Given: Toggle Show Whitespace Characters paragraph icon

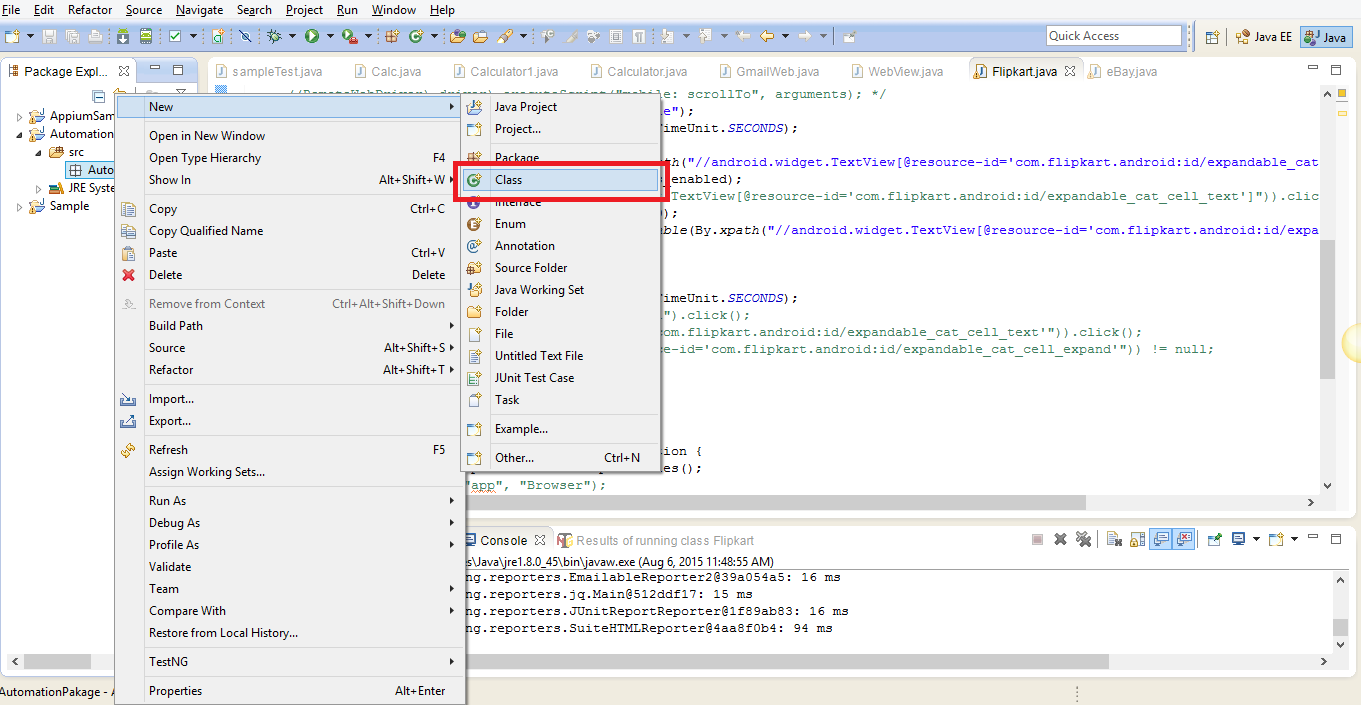Looking at the screenshot, I should (639, 36).
